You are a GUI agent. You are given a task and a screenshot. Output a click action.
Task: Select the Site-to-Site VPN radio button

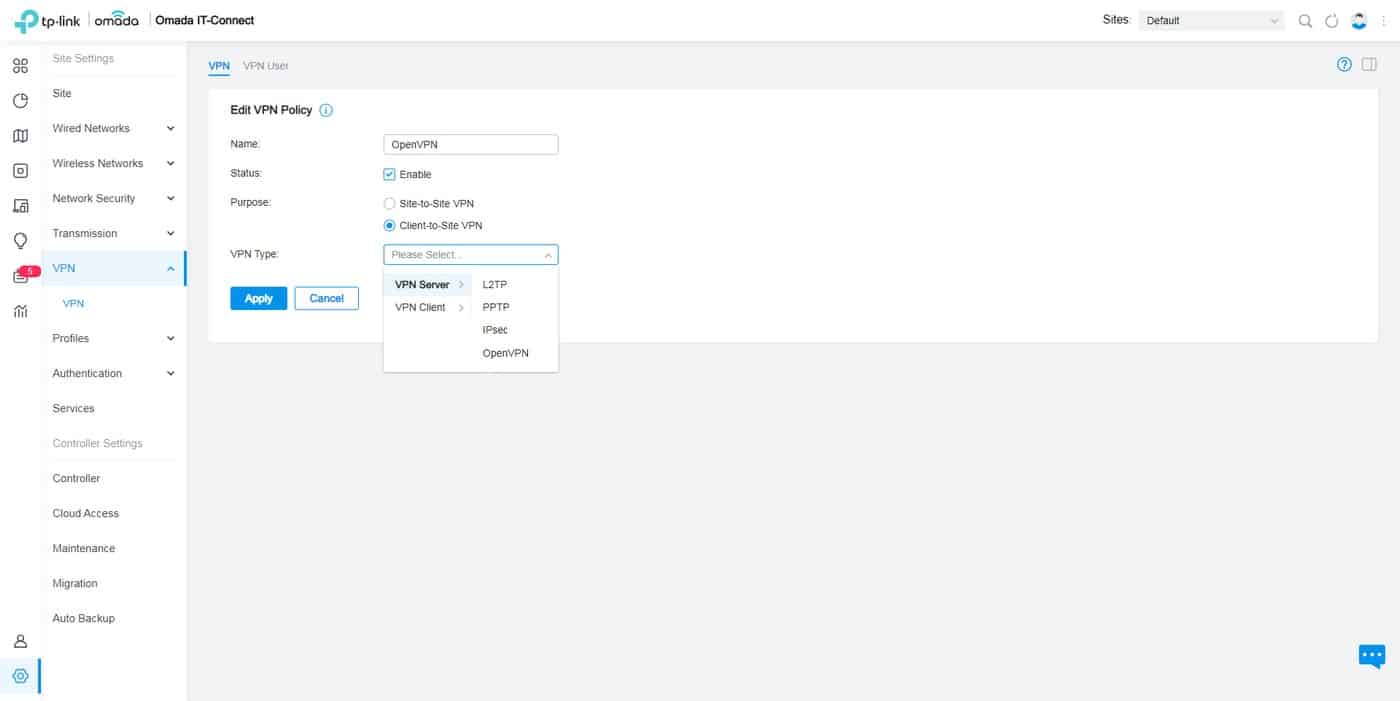click(x=390, y=203)
